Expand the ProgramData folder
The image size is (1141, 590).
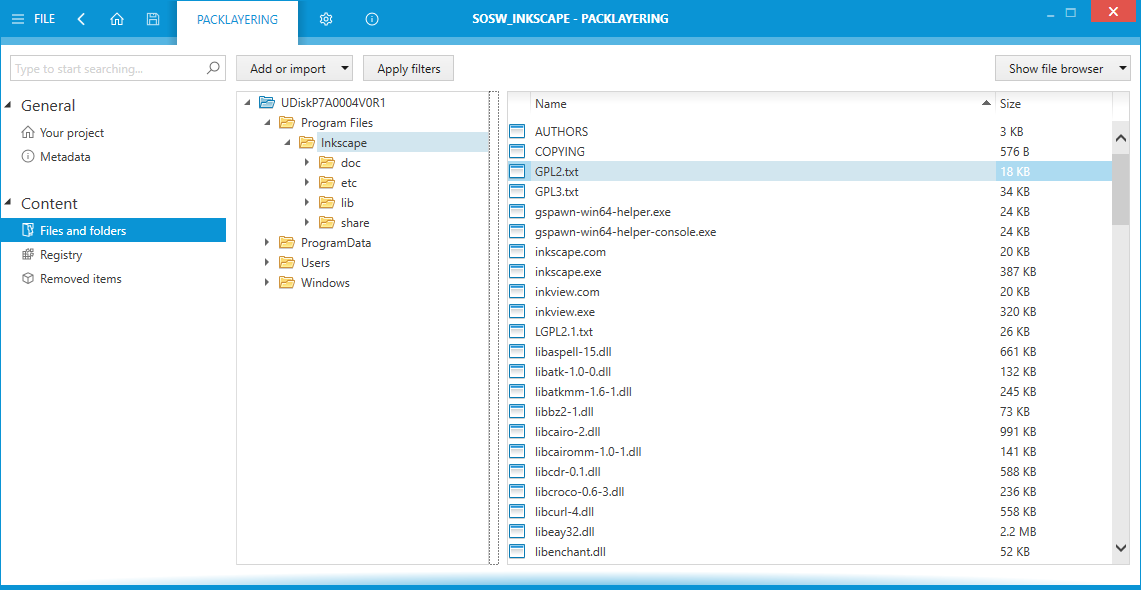[x=268, y=242]
